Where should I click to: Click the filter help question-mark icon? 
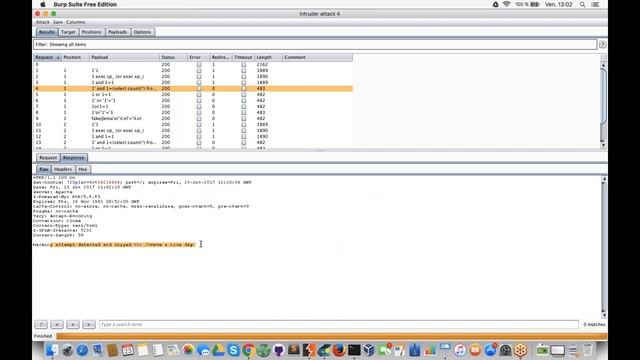coord(602,44)
